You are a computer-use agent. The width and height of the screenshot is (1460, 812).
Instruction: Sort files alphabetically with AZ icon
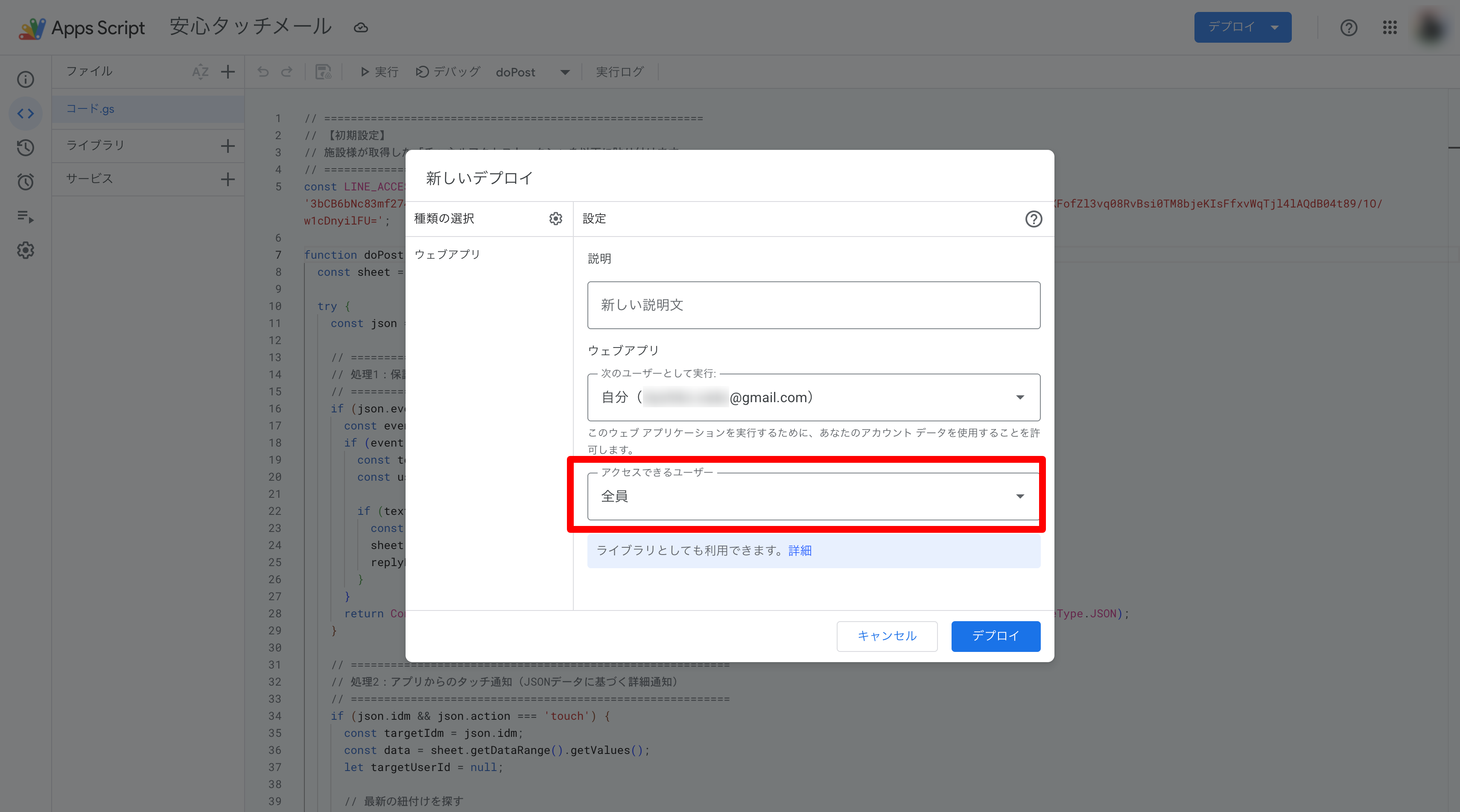pyautogui.click(x=200, y=72)
